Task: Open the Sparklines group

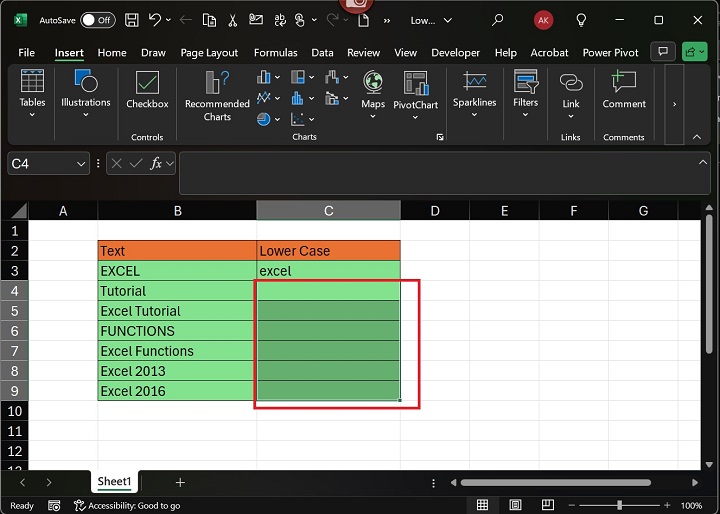Action: pos(474,90)
